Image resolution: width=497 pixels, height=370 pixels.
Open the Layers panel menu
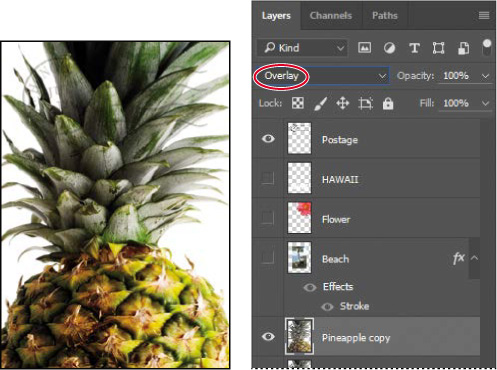[484, 15]
